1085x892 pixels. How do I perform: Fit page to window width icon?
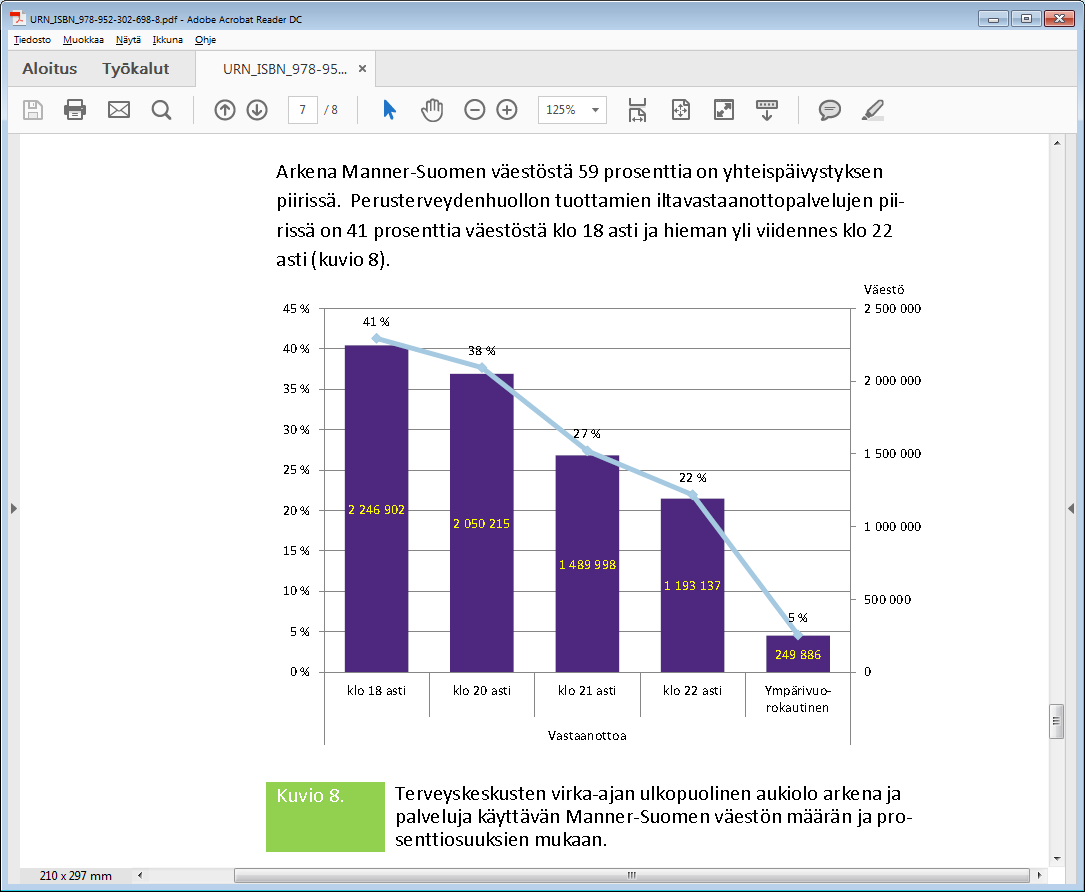(x=637, y=110)
